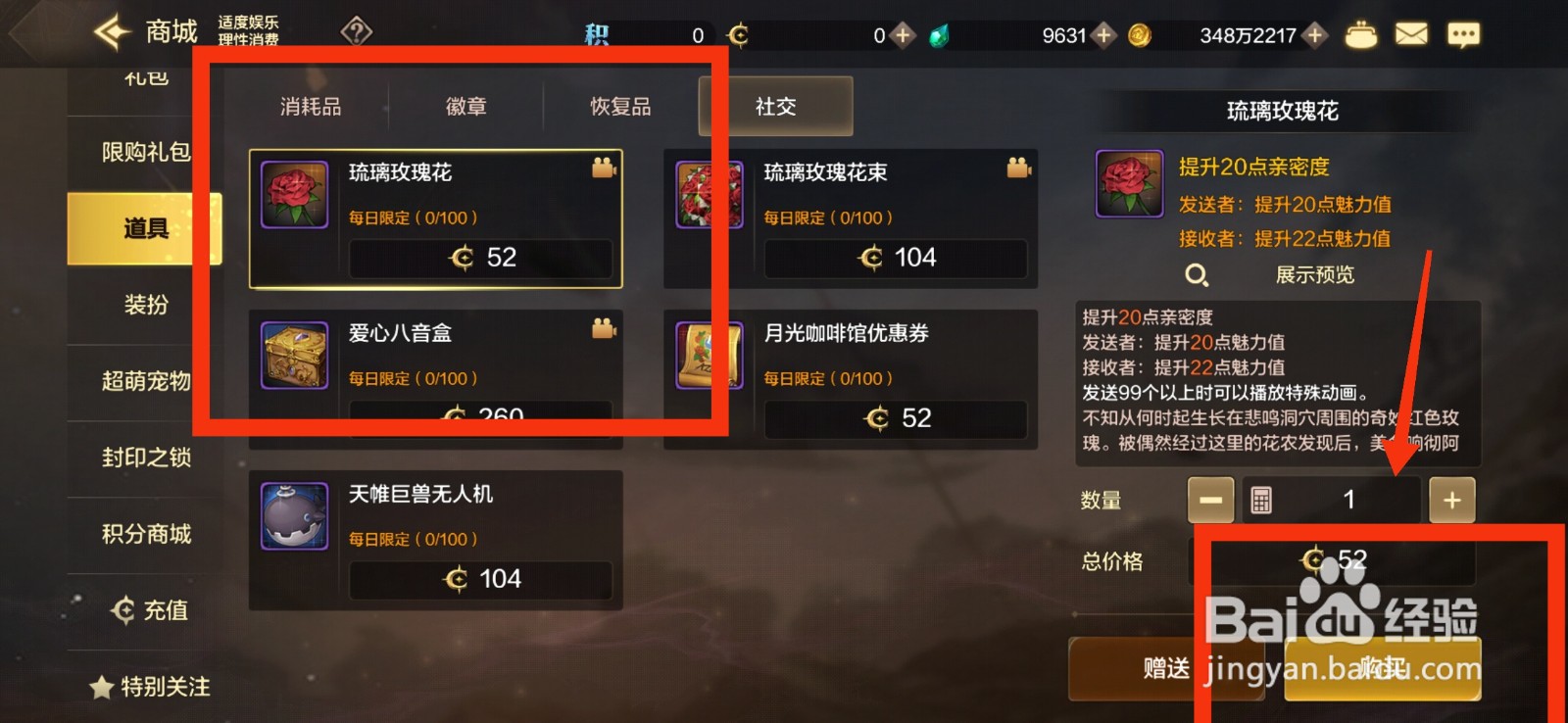The image size is (1568, 723).
Task: Open 积分商城 in the sidebar
Action: point(145,534)
